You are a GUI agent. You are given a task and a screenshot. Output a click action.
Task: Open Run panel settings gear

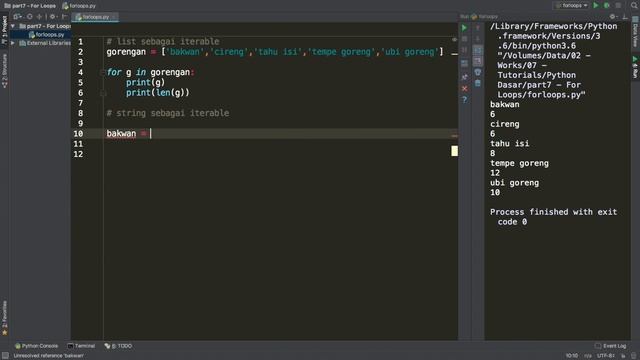(x=613, y=17)
